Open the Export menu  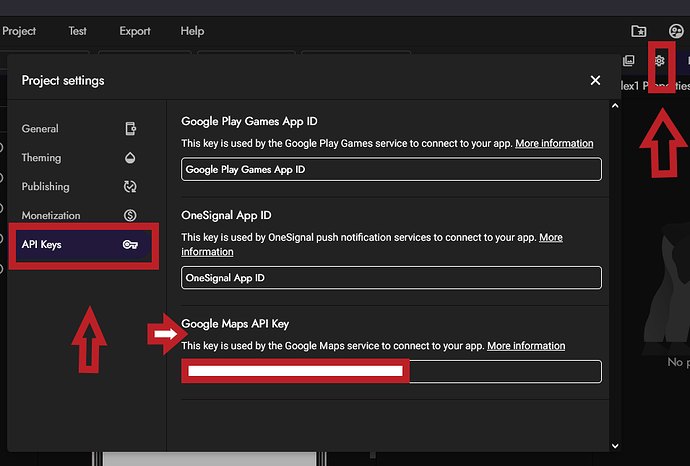pyautogui.click(x=135, y=31)
